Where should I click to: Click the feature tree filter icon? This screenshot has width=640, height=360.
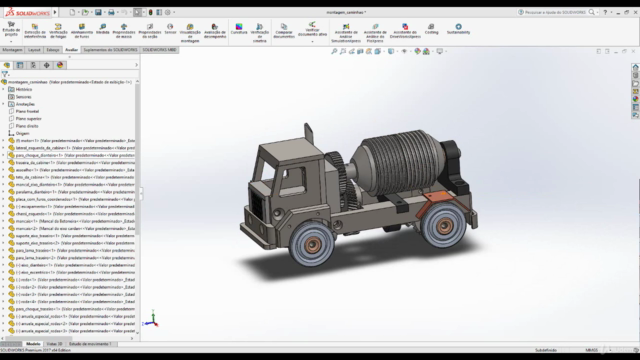click(x=4, y=74)
